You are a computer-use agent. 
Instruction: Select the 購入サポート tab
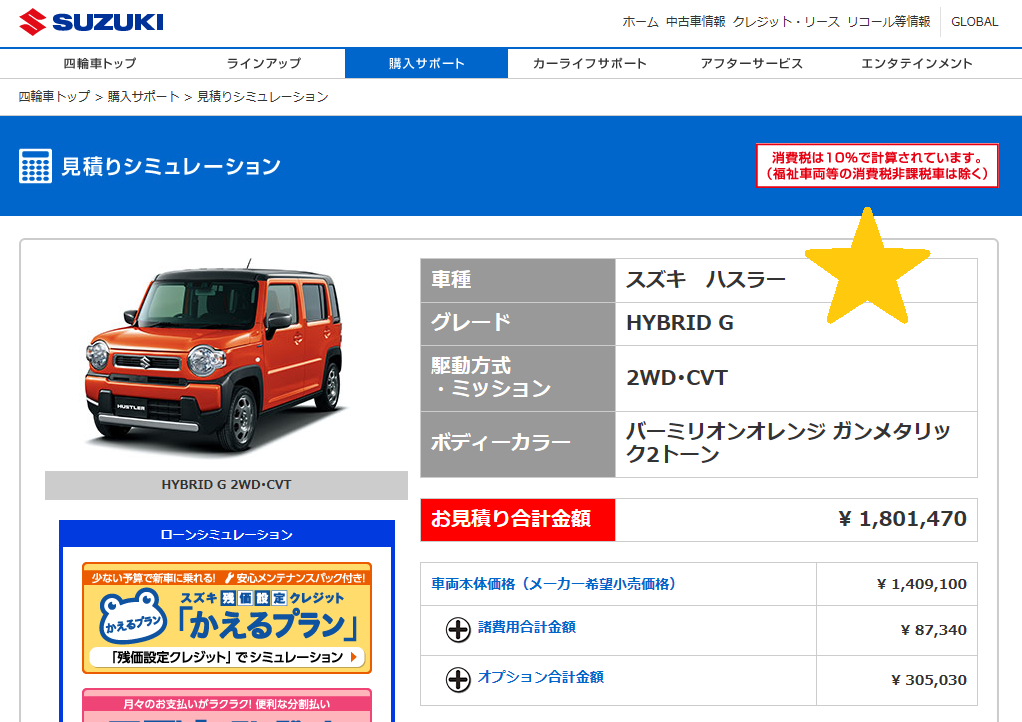click(x=426, y=63)
